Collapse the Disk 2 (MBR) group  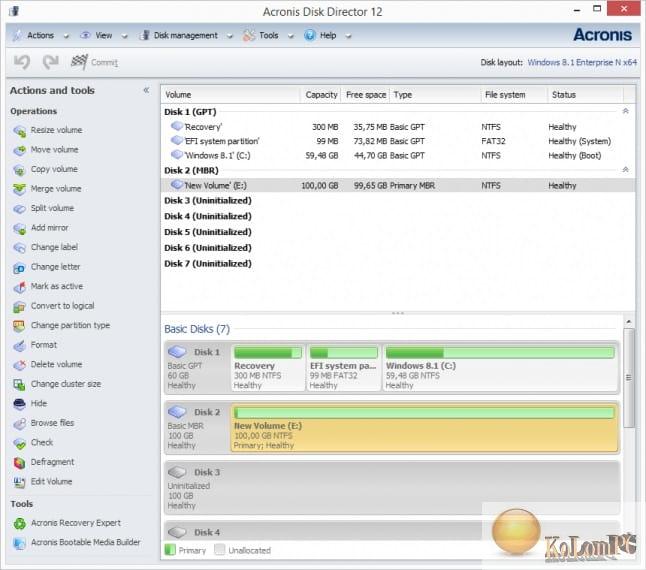click(x=625, y=170)
